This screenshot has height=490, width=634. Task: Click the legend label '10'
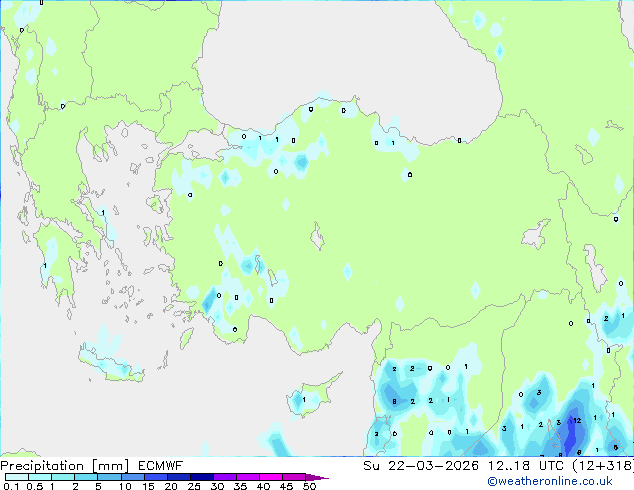[125, 486]
